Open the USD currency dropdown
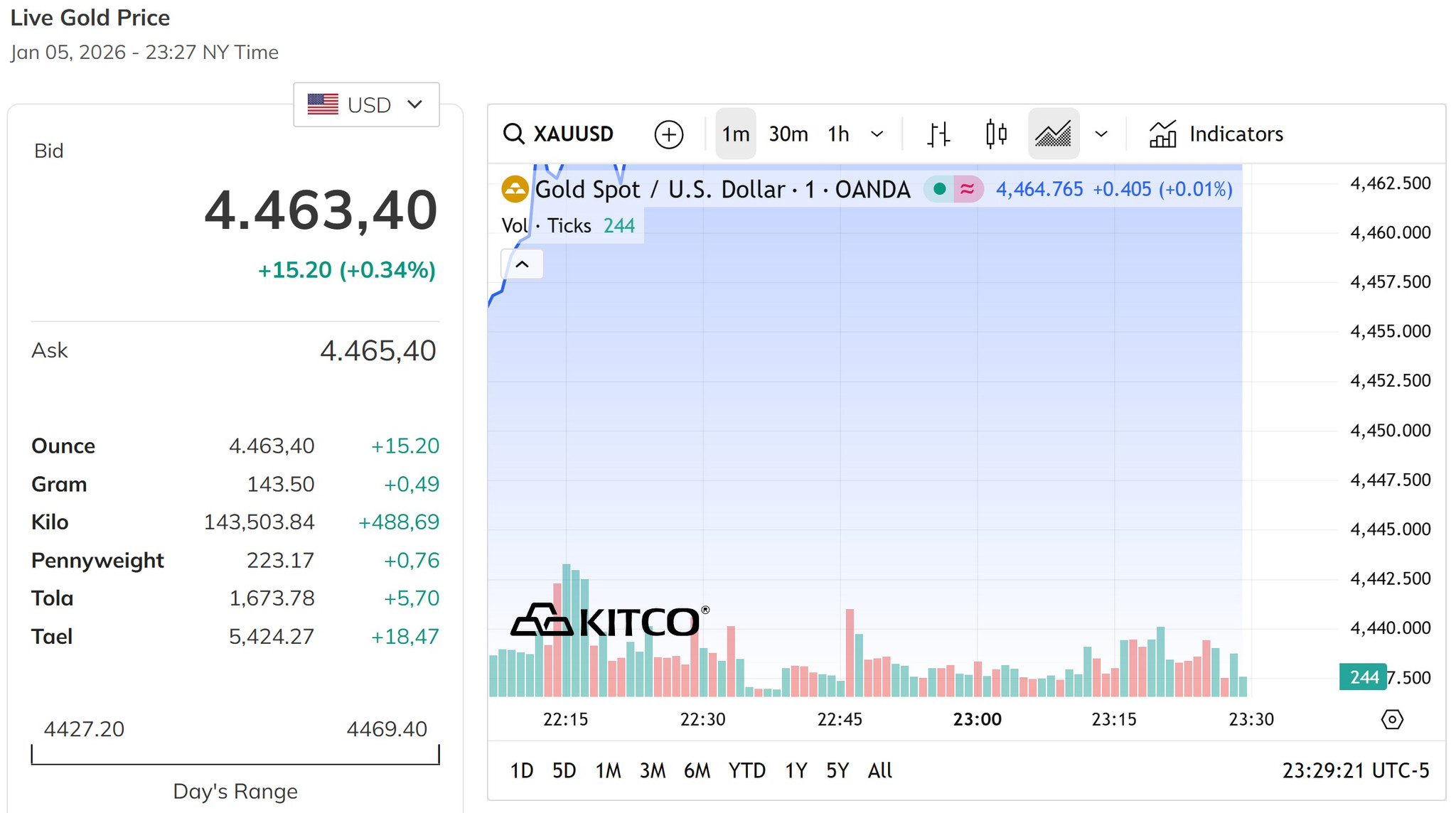Screen dimensions: 1456x813 click(x=366, y=104)
